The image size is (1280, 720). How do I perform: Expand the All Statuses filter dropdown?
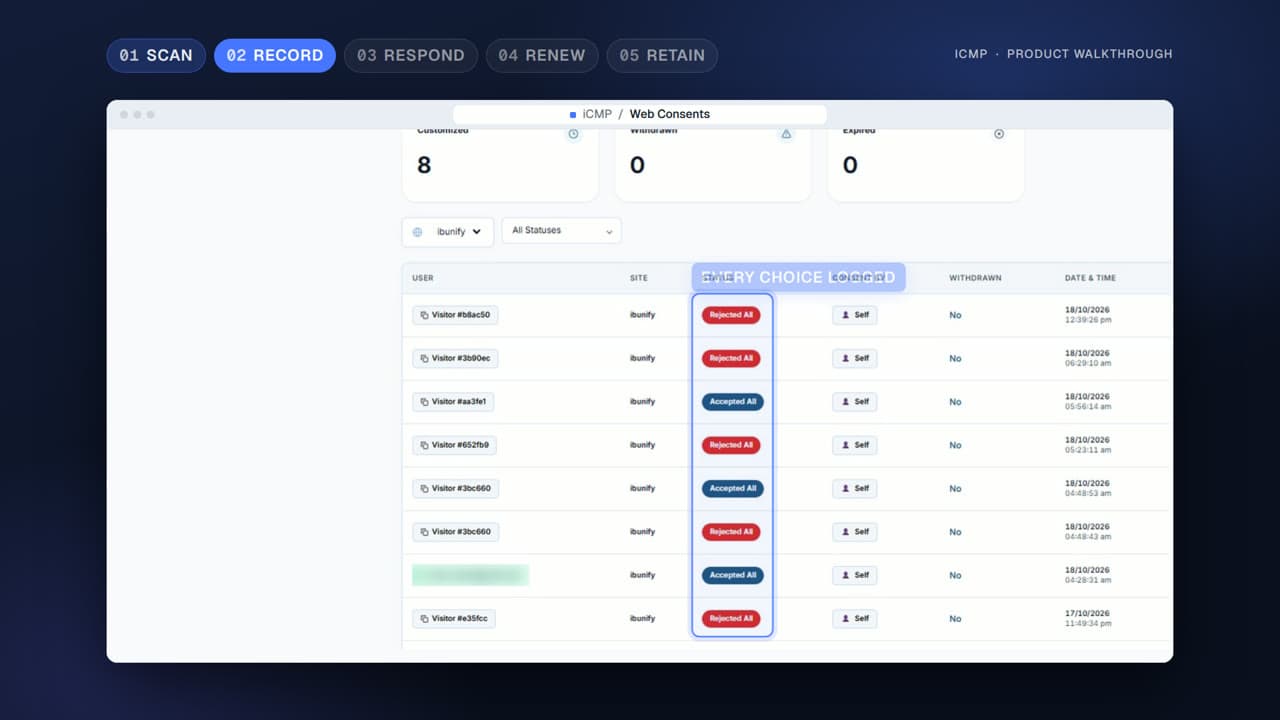[x=561, y=231]
